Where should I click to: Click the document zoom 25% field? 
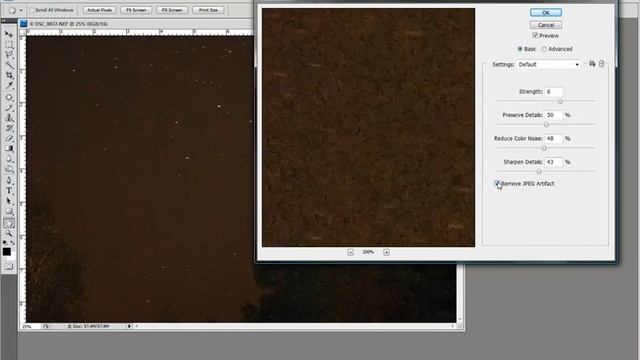[31, 327]
